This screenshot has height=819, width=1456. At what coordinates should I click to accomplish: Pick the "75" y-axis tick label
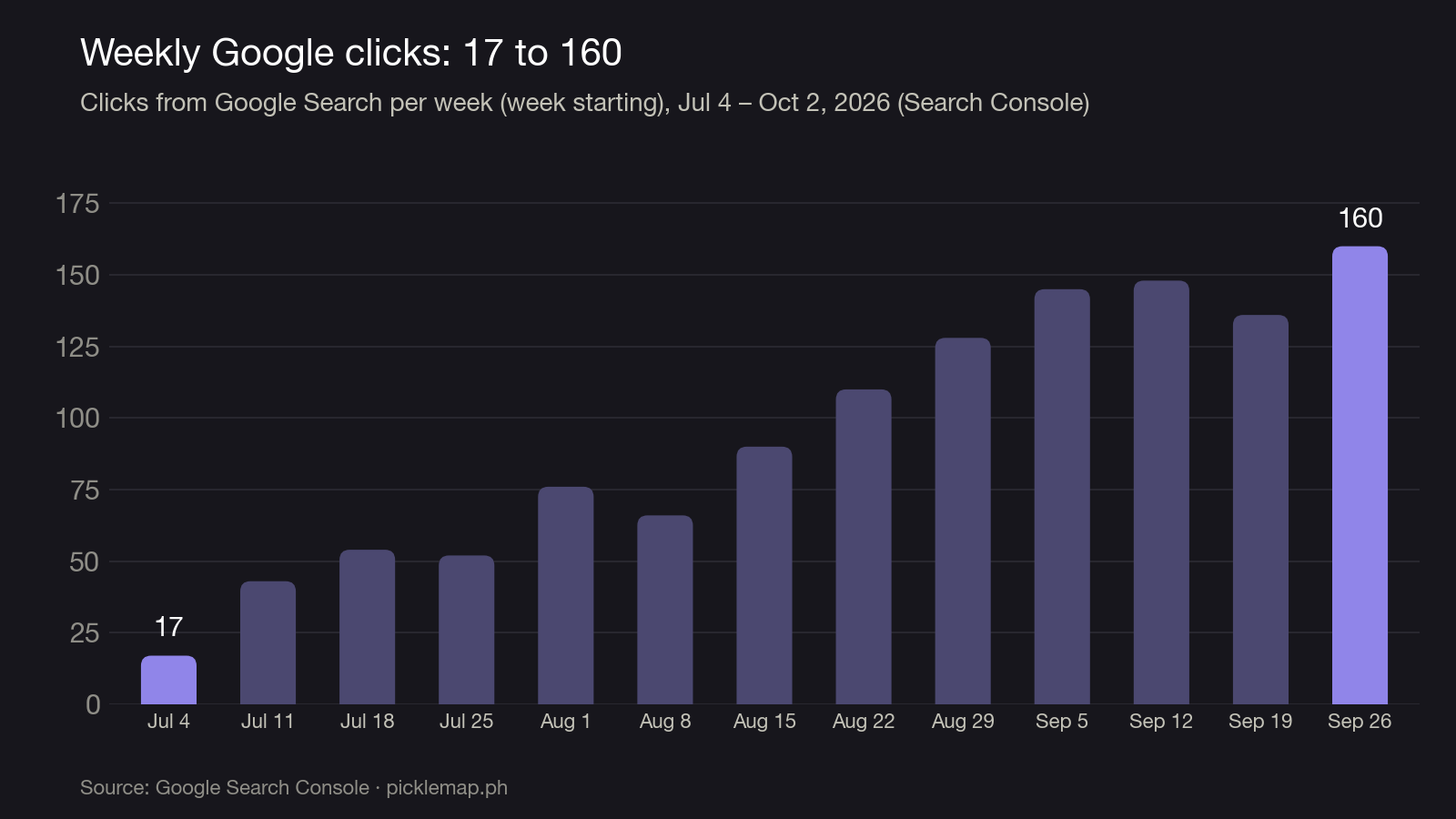85,490
